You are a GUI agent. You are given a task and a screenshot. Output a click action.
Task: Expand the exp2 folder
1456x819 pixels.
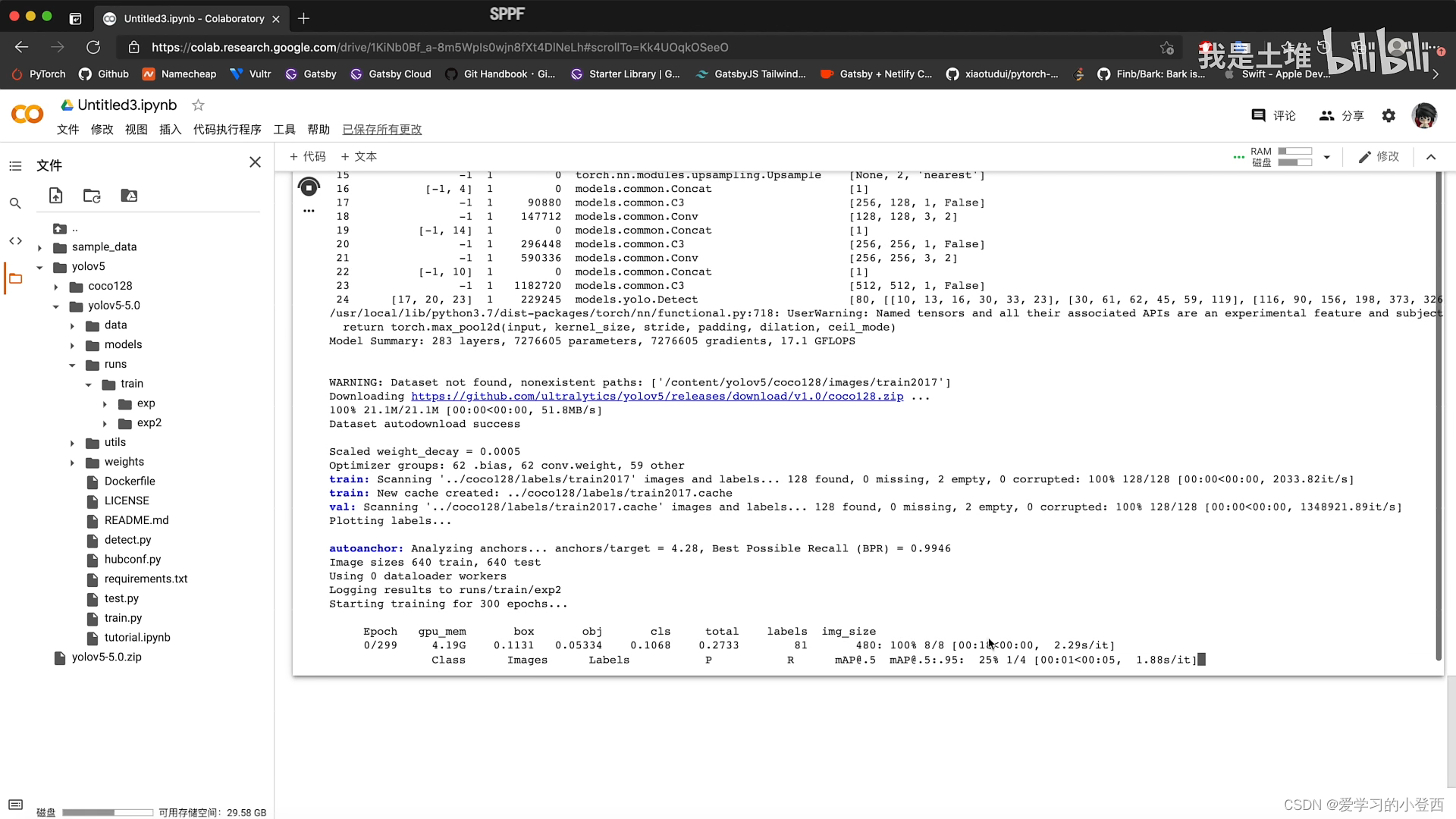point(105,424)
